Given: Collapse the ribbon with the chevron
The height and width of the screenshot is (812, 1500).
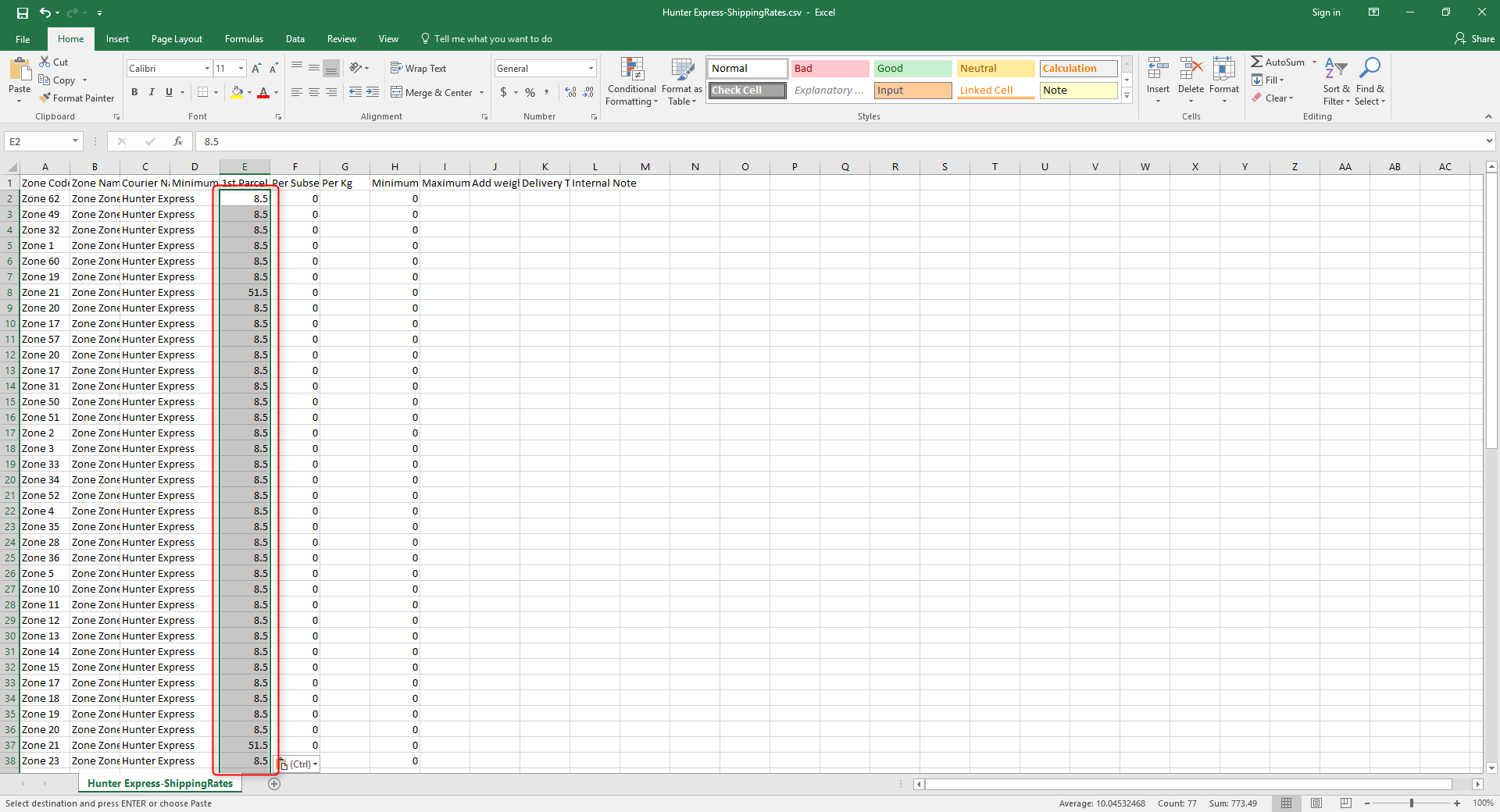Looking at the screenshot, I should tap(1488, 116).
